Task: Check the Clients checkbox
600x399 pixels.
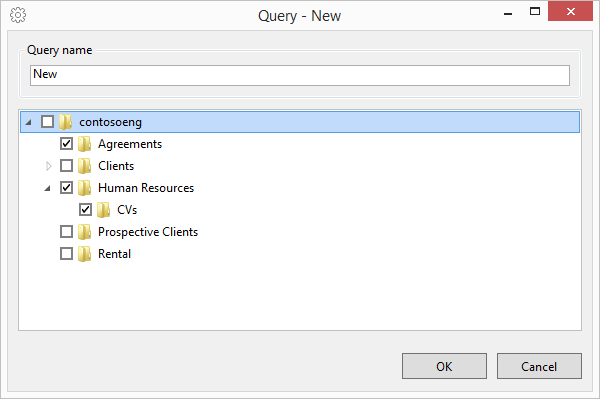Action: 67,166
